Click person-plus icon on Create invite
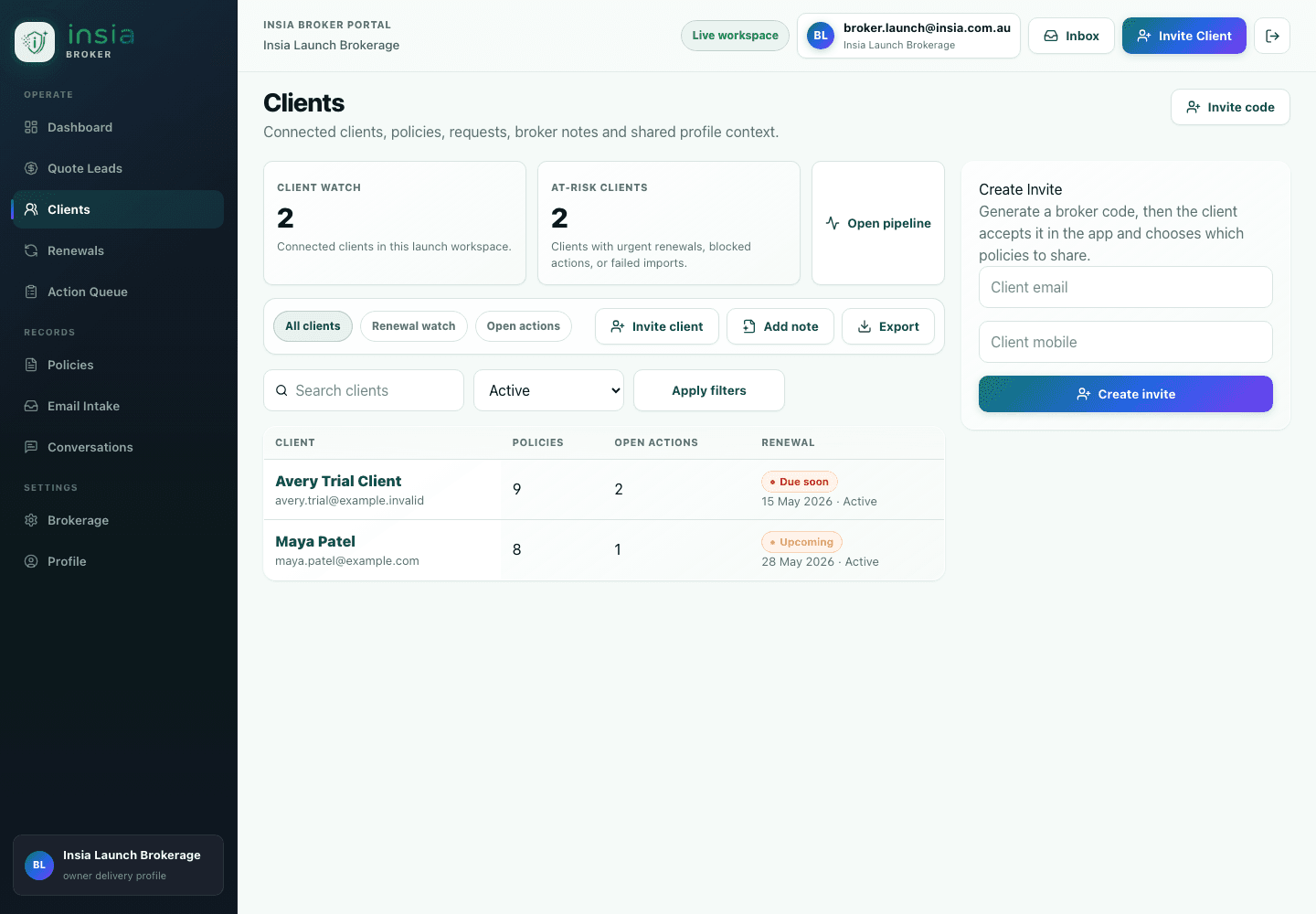The image size is (1316, 914). 1084,394
